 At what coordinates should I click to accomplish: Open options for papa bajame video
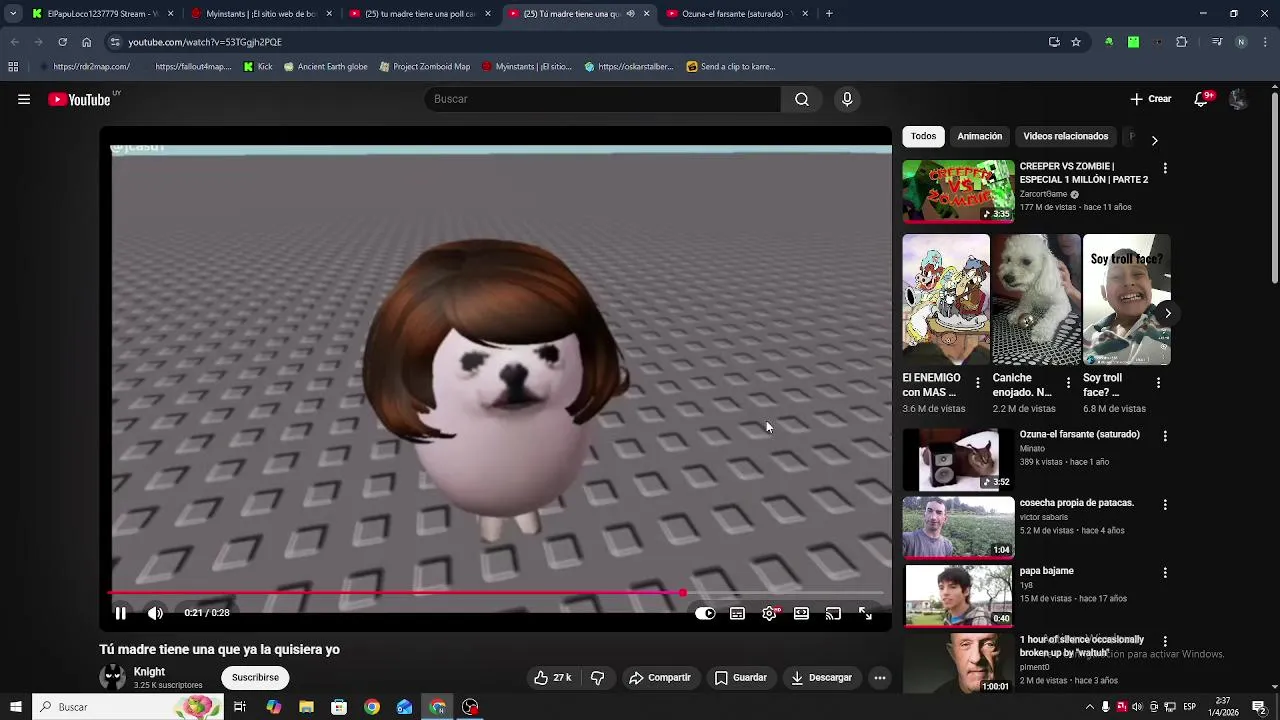1165,573
